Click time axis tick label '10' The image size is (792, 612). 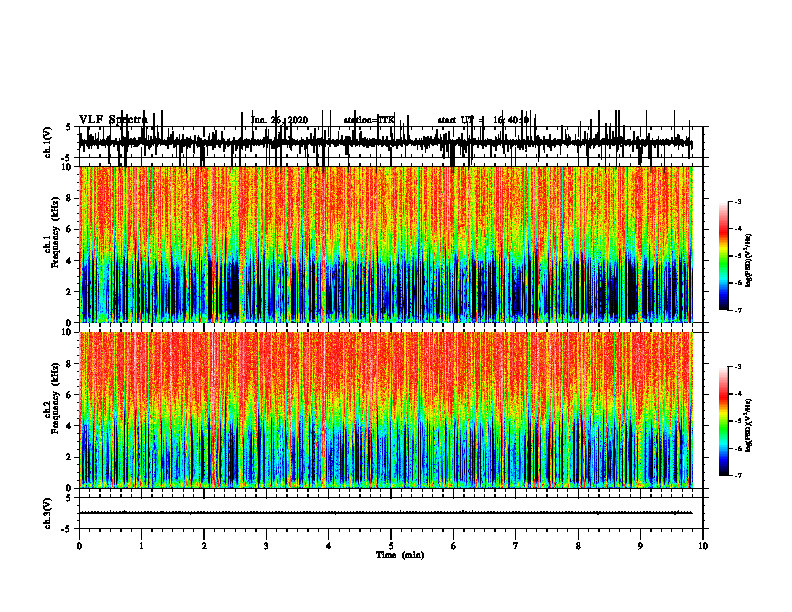tap(703, 546)
